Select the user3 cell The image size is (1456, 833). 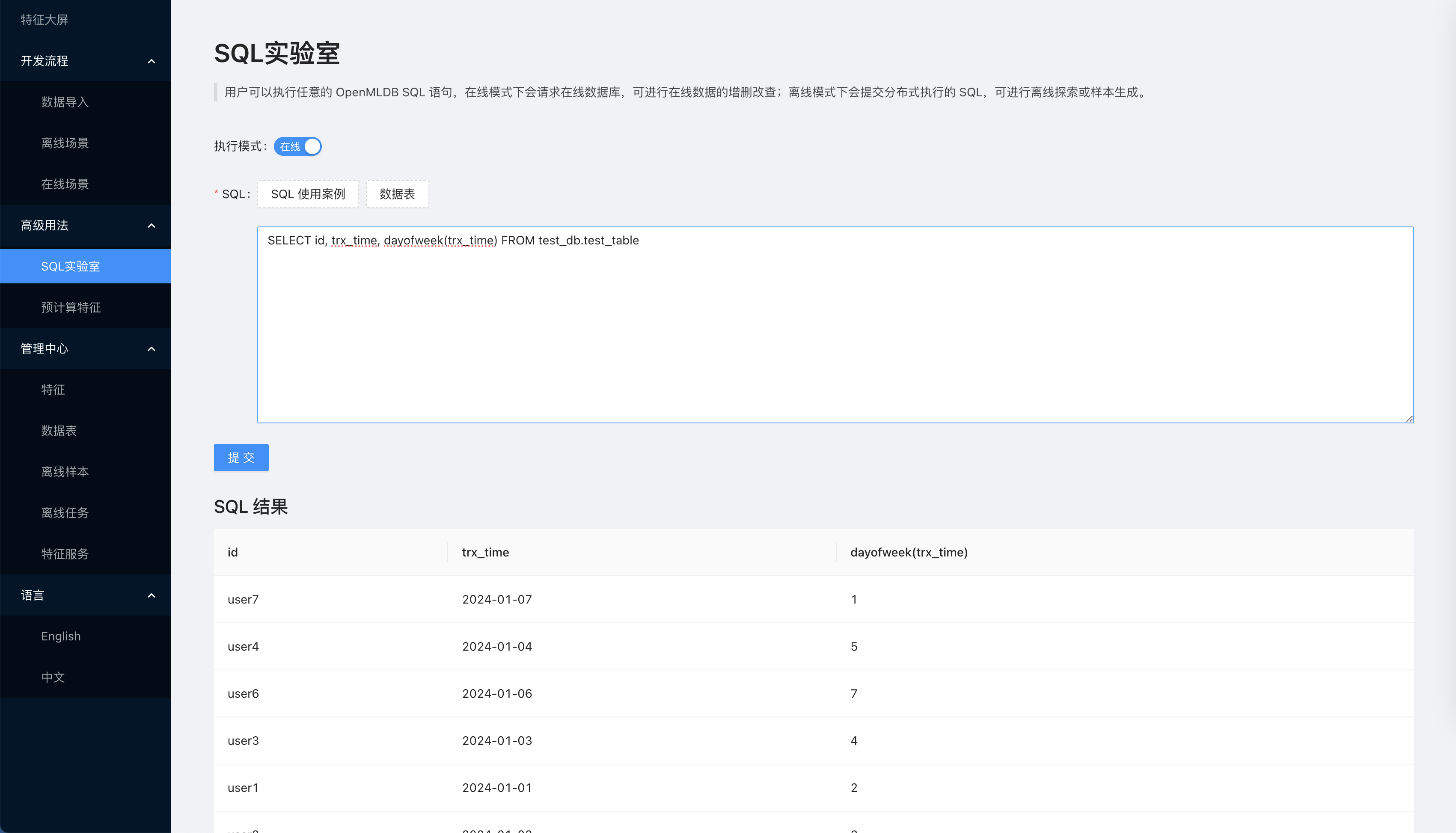point(330,740)
